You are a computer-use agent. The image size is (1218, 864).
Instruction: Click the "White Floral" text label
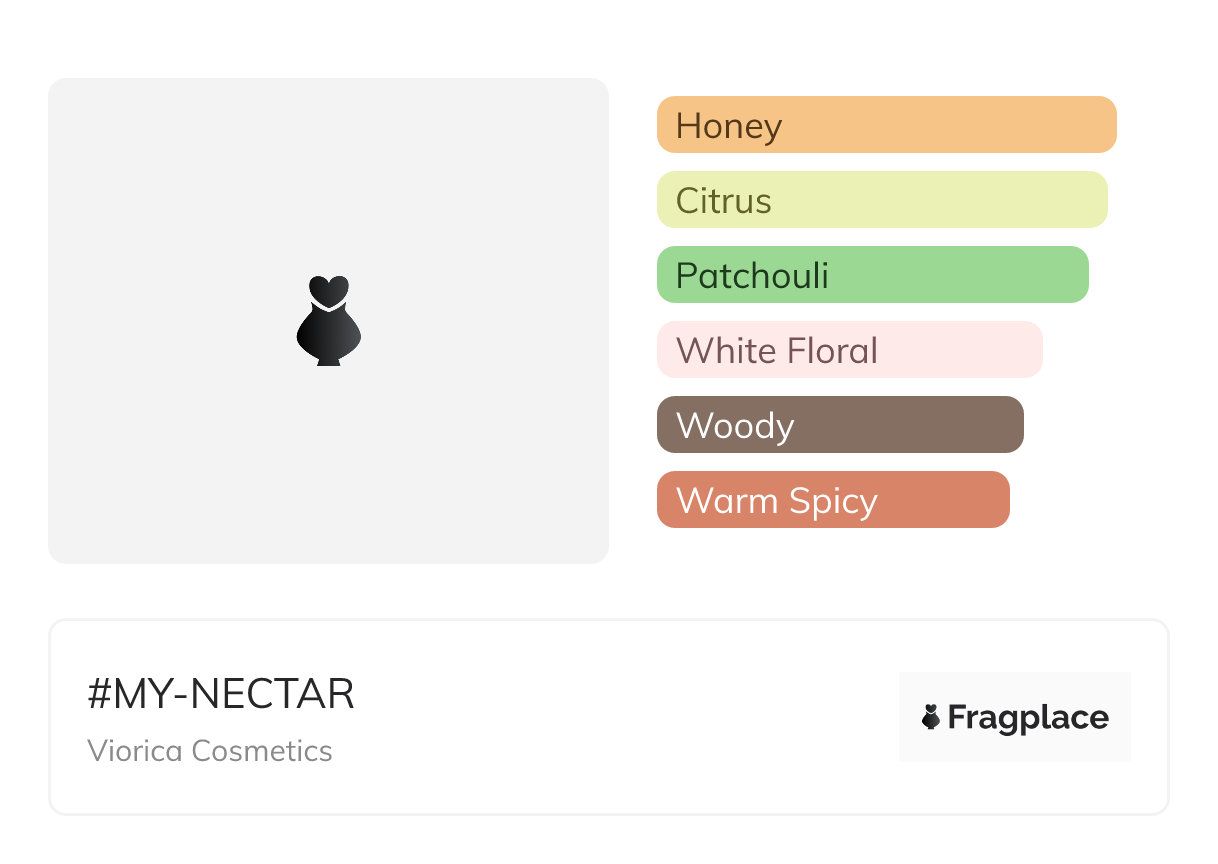(777, 351)
